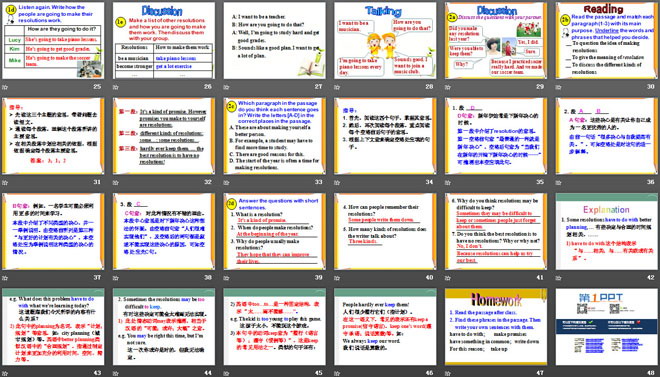Select the 1e Discussion slide thumbnail

coord(164,41)
